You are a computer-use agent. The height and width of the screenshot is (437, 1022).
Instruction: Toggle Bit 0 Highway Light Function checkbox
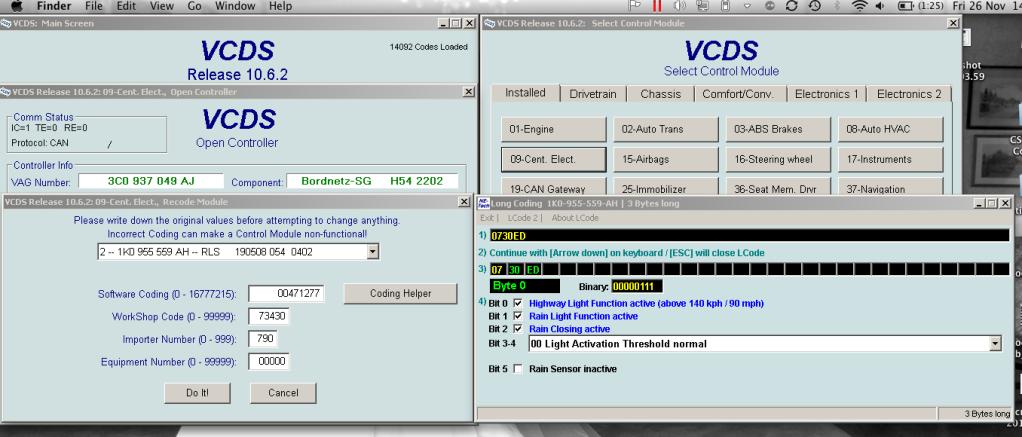point(518,303)
